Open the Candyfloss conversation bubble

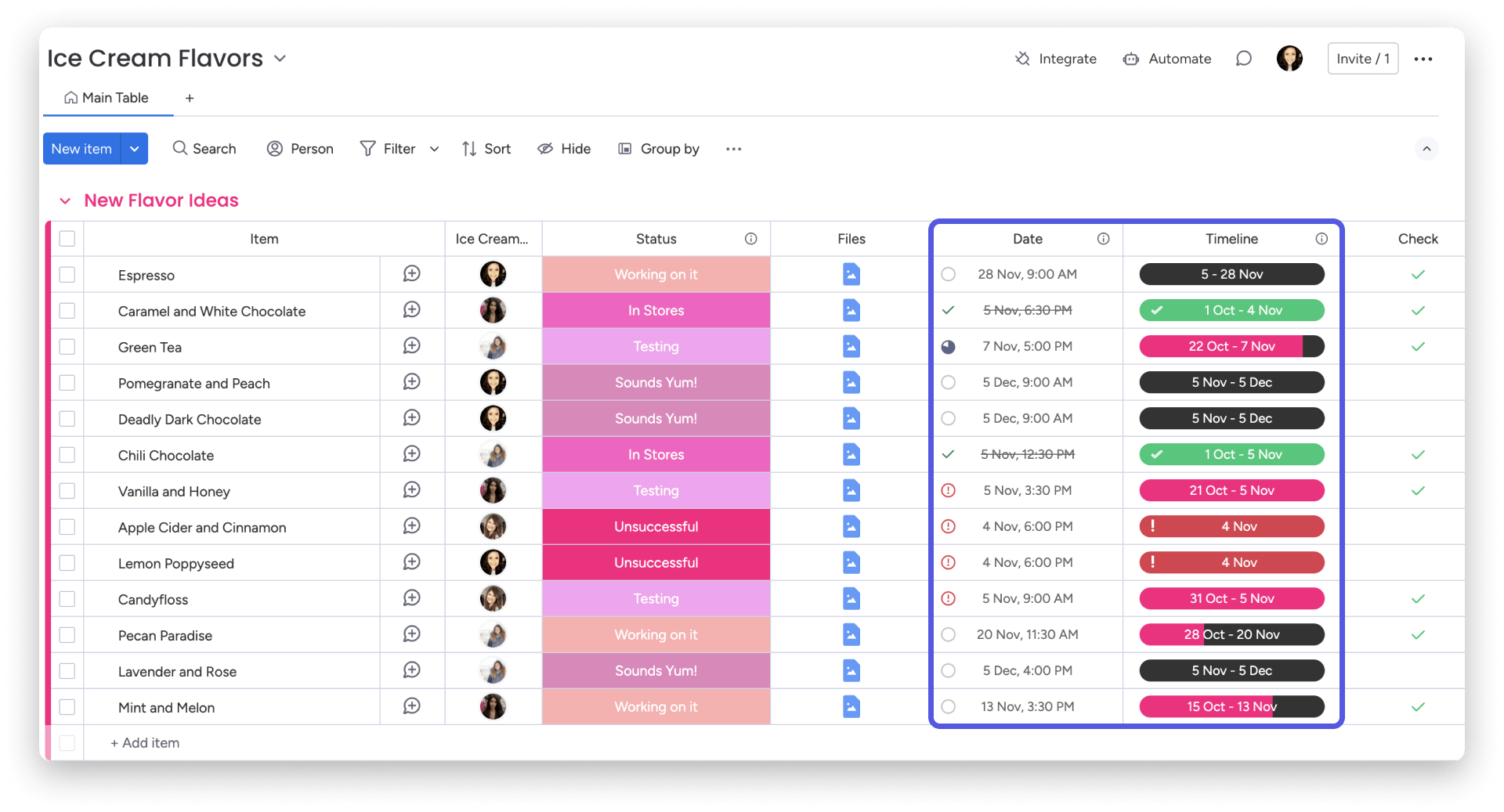[412, 598]
